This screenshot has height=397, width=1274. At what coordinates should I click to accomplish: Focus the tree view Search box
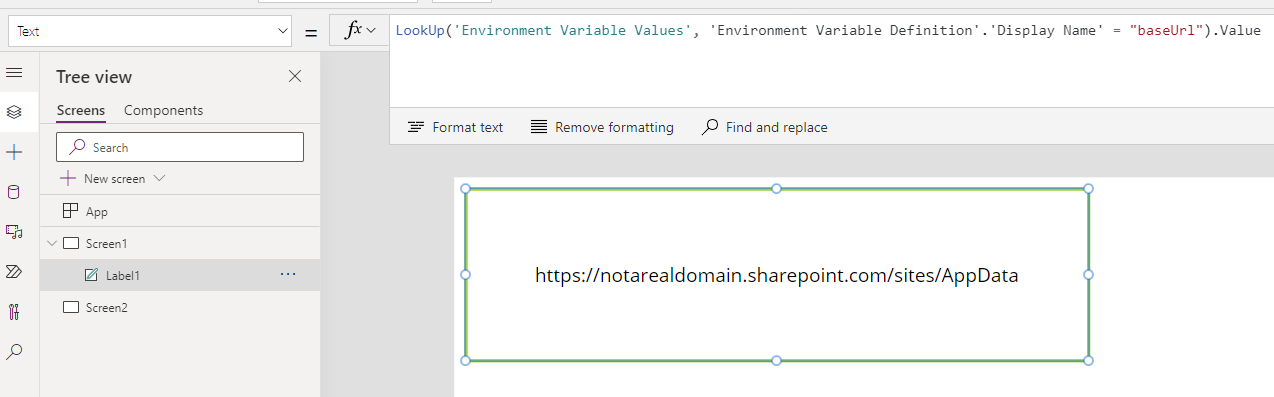pyautogui.click(x=180, y=147)
